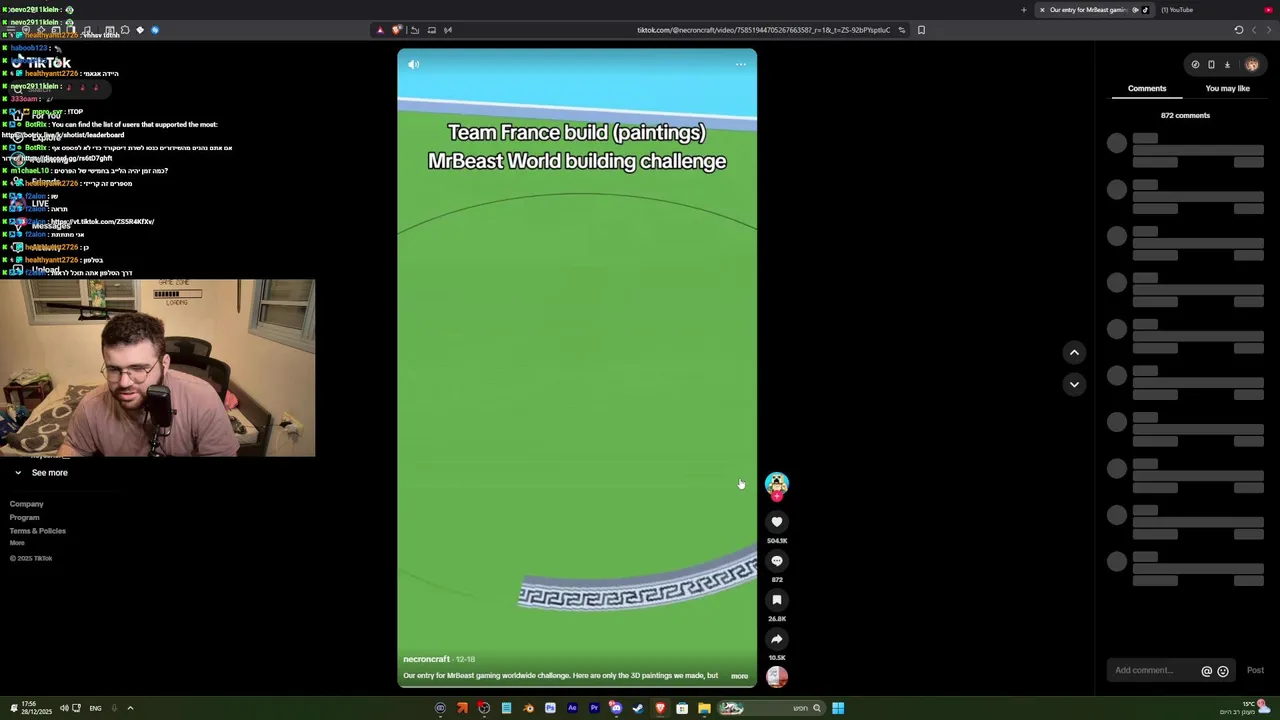This screenshot has height=720, width=1280.
Task: Follow creator with the red plus badge
Action: [x=777, y=497]
